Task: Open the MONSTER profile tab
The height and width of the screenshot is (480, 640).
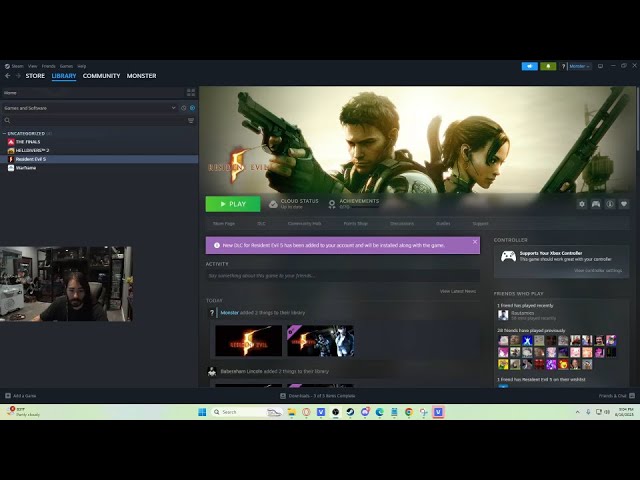Action: point(141,76)
